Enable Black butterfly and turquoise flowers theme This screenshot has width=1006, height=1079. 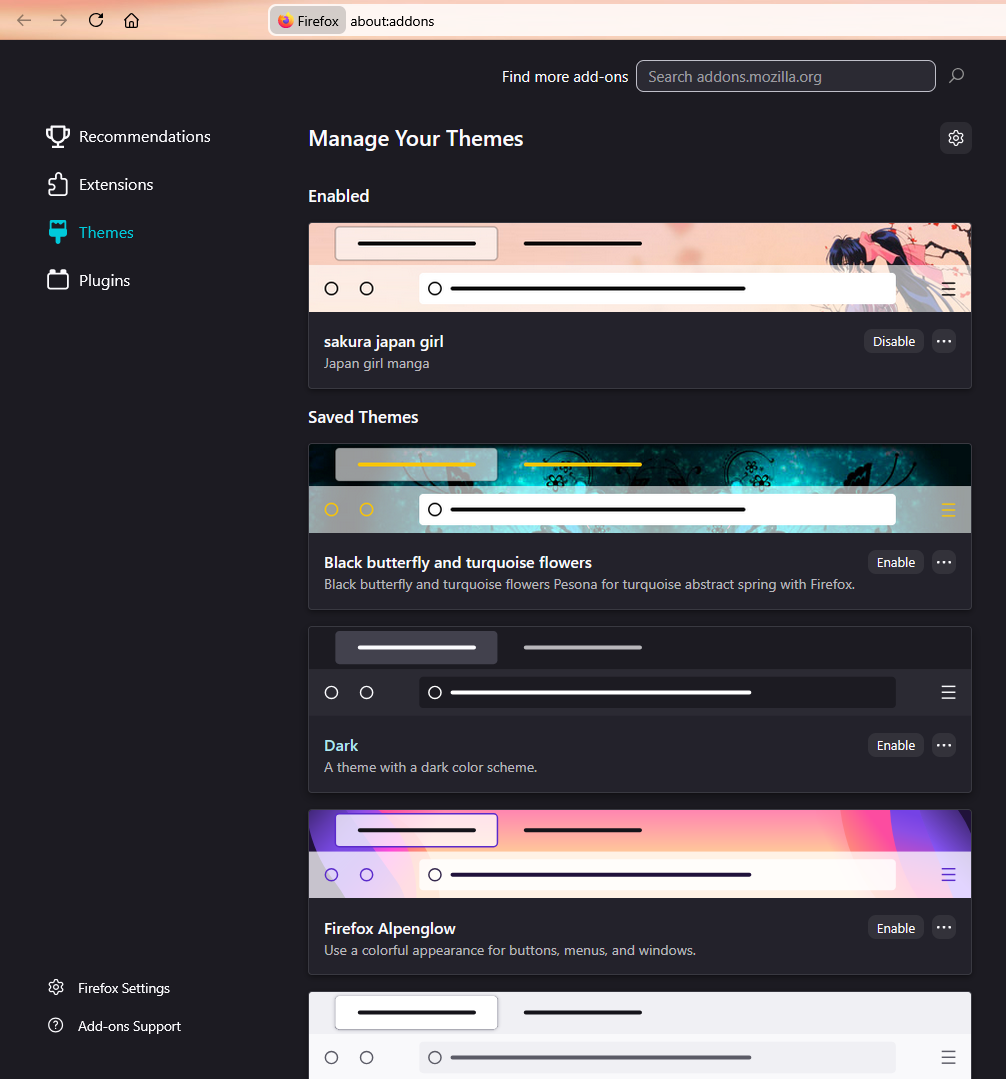pyautogui.click(x=896, y=562)
